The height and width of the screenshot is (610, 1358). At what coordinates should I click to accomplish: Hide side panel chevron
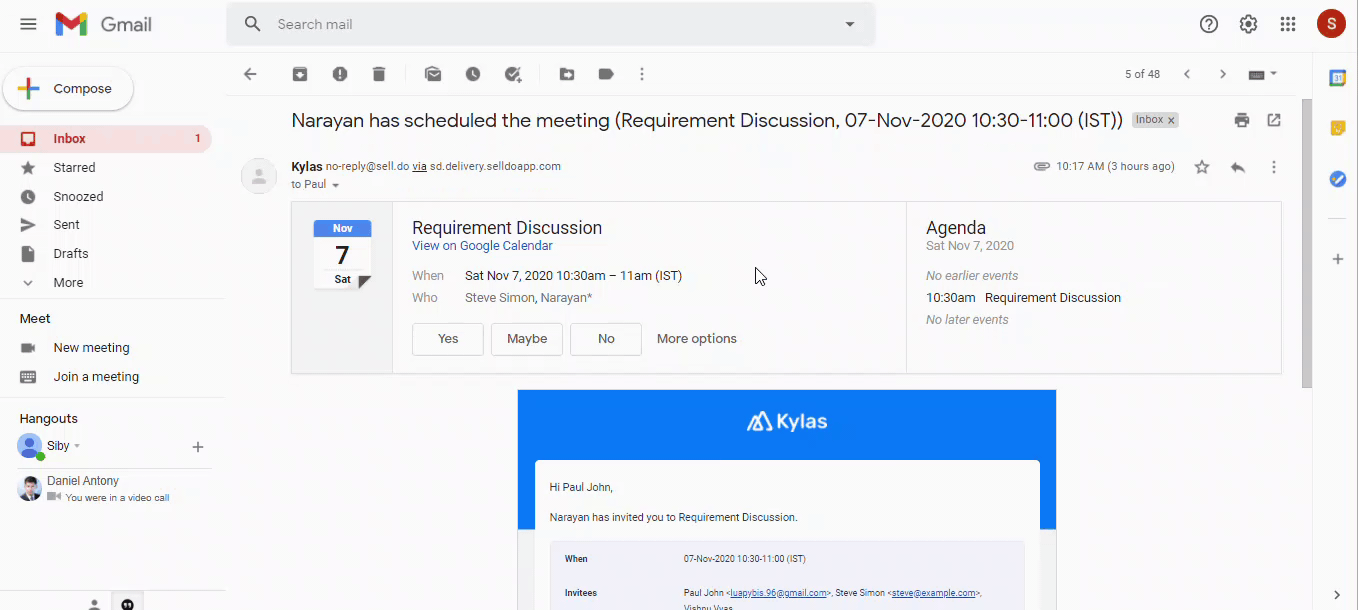click(1337, 595)
